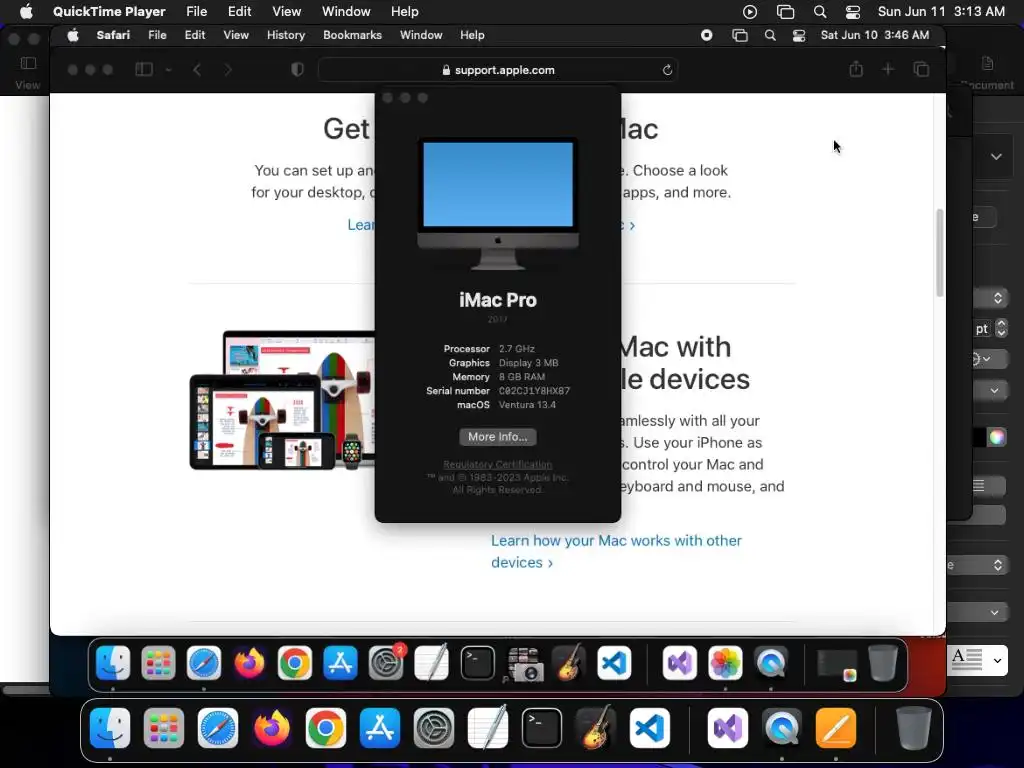Image resolution: width=1024 pixels, height=768 pixels.
Task: Click the pt size stepper in Pages sidebar
Action: point(1001,328)
